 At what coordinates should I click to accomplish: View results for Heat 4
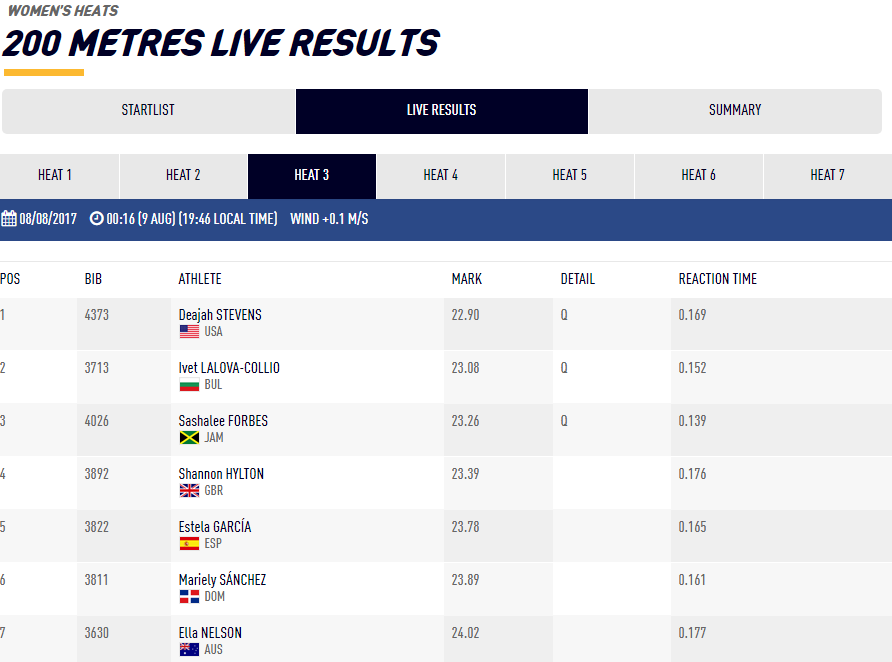(x=441, y=176)
